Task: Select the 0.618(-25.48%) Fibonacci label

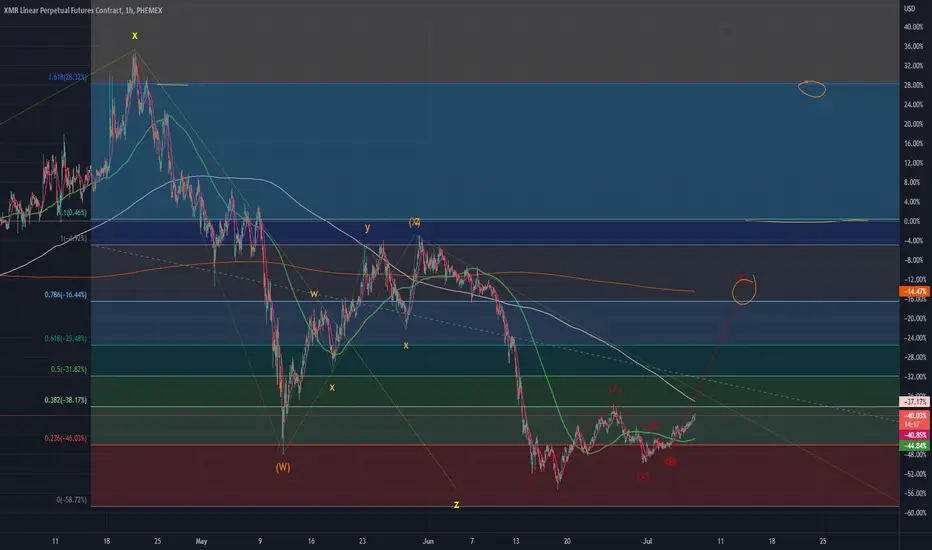Action: 65,339
